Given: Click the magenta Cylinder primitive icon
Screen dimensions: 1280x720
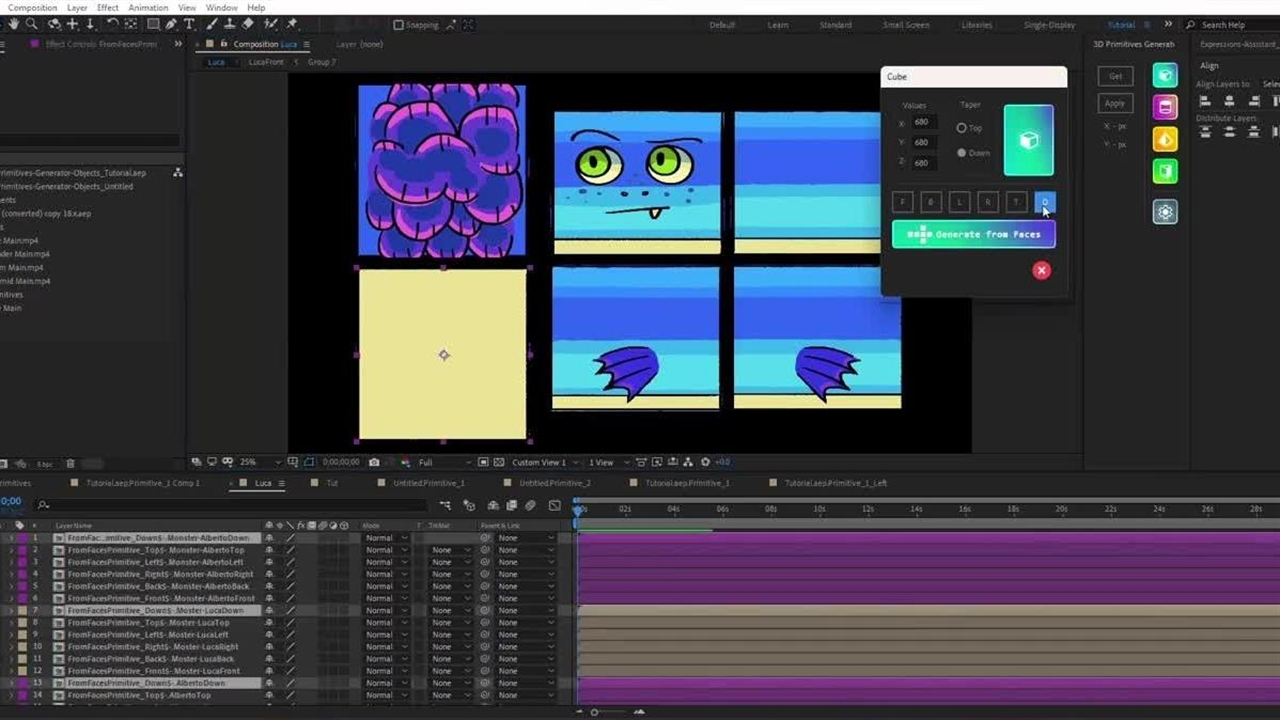Looking at the screenshot, I should coord(1164,107).
